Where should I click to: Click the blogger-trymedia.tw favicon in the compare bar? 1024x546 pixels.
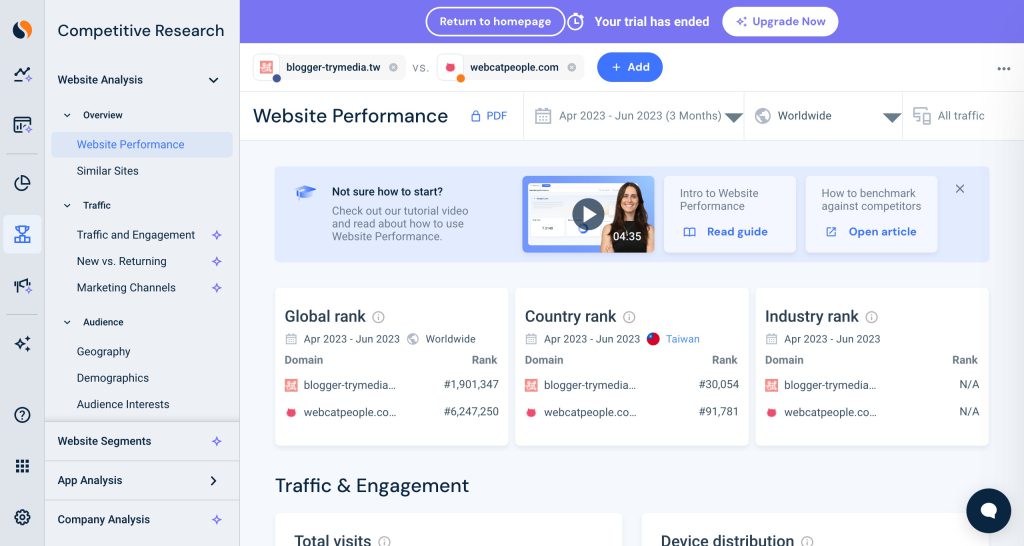266,67
